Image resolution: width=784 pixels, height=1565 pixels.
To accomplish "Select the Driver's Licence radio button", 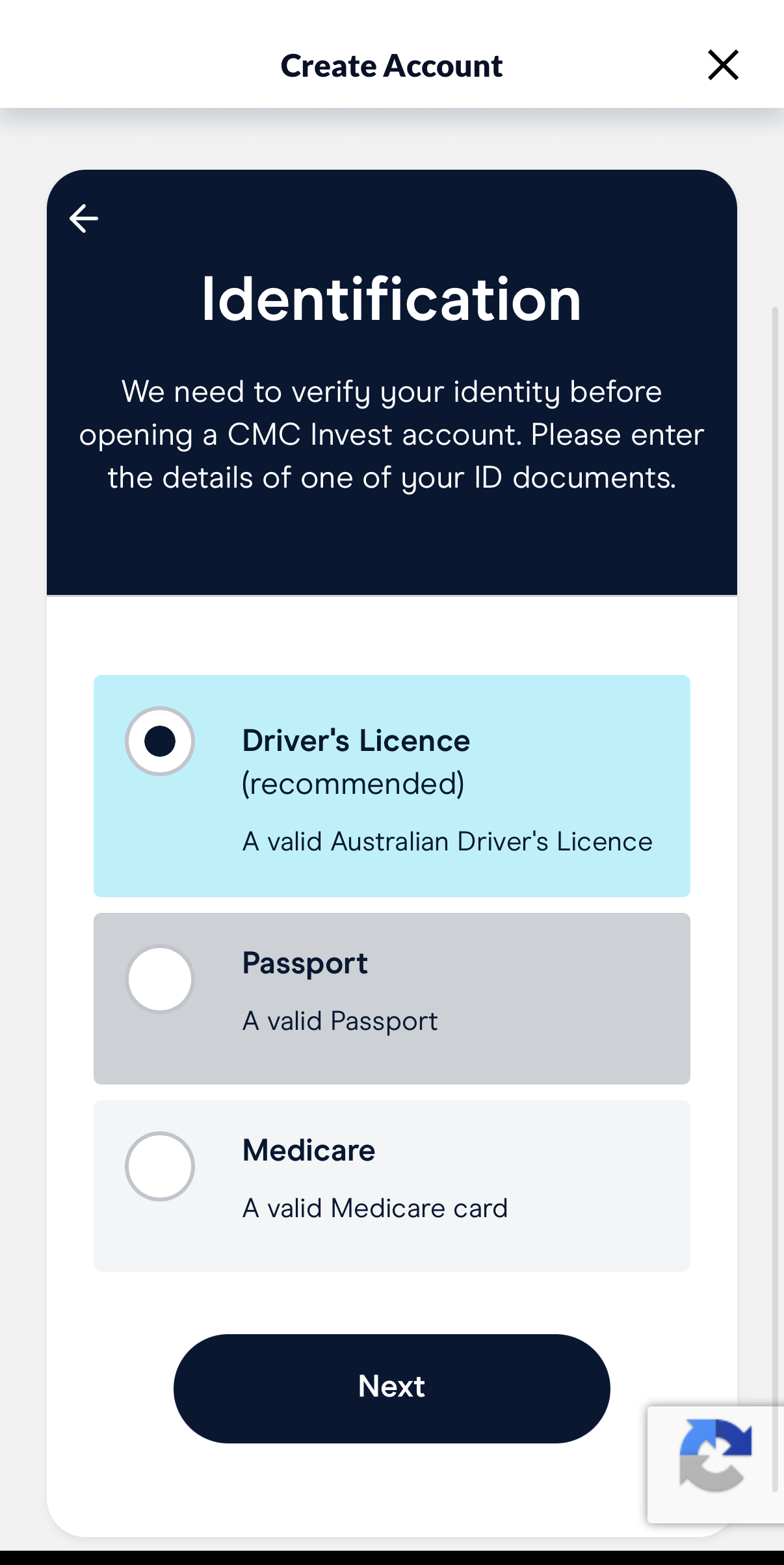I will coord(160,741).
